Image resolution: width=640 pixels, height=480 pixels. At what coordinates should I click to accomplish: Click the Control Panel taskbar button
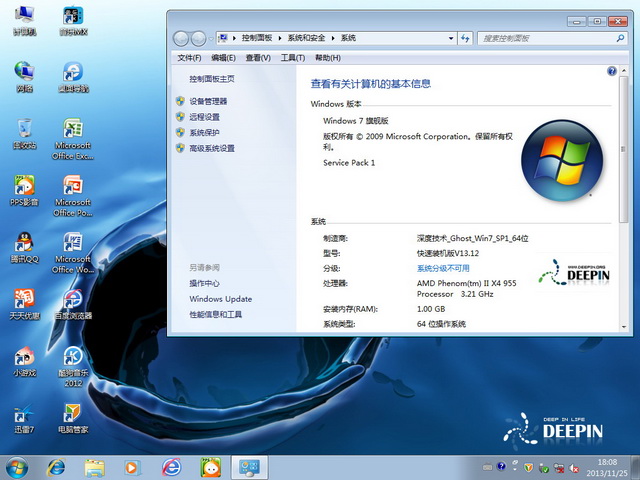249,468
